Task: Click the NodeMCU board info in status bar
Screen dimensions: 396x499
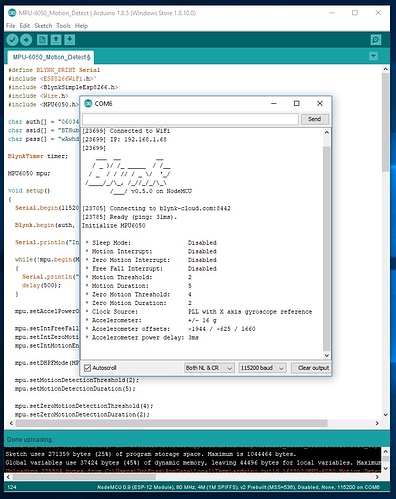Action: pos(238,487)
